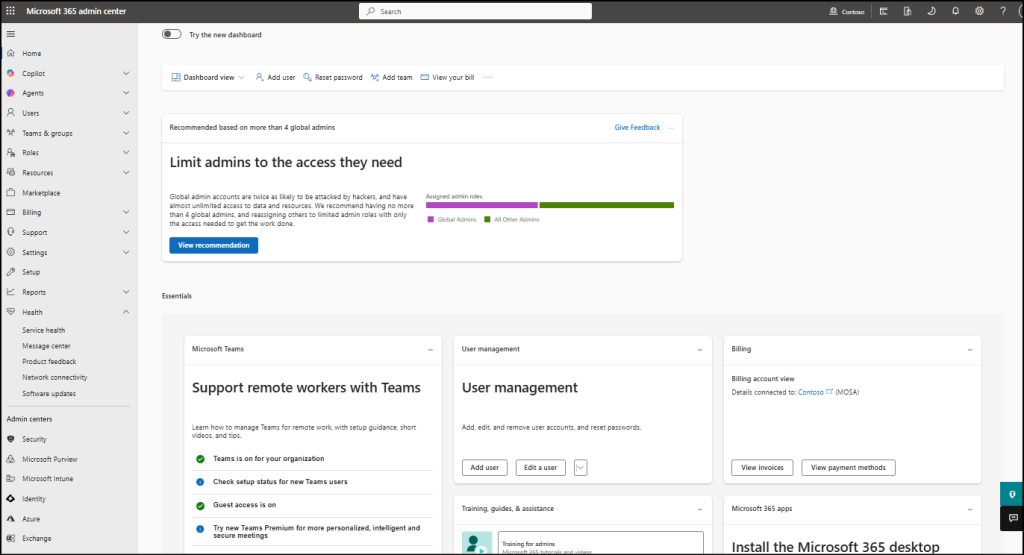Click the View payment methods button
Viewport: 1024px width, 555px height.
coord(848,468)
